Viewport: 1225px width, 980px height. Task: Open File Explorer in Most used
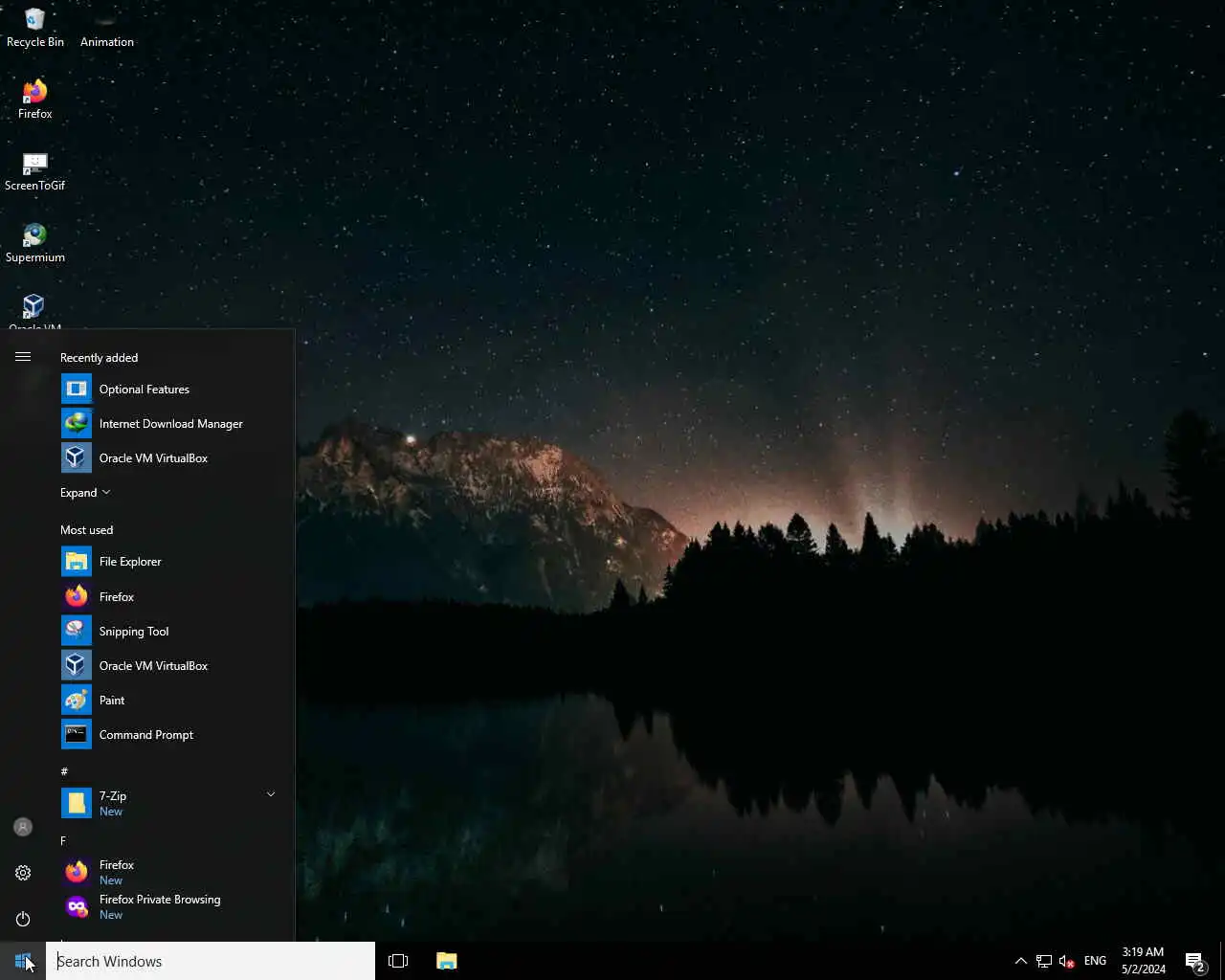click(x=170, y=562)
